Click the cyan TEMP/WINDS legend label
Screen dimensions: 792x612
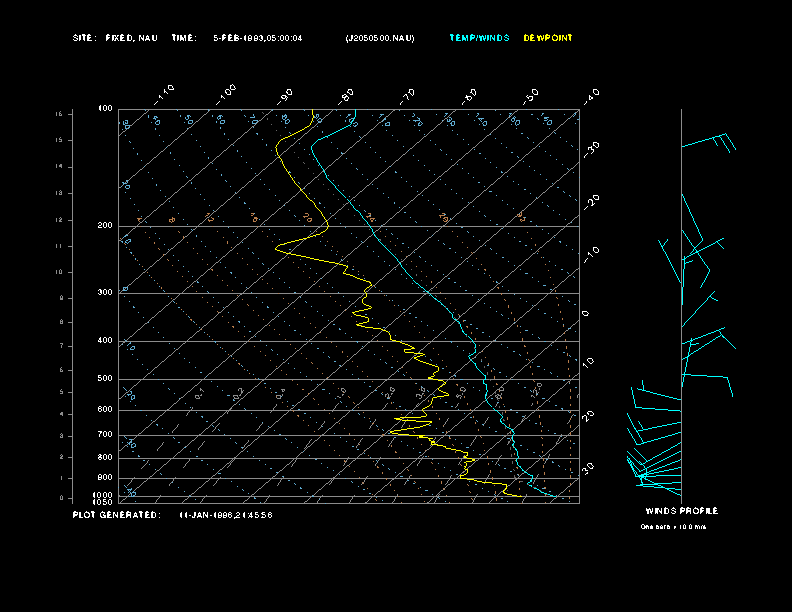pos(479,38)
